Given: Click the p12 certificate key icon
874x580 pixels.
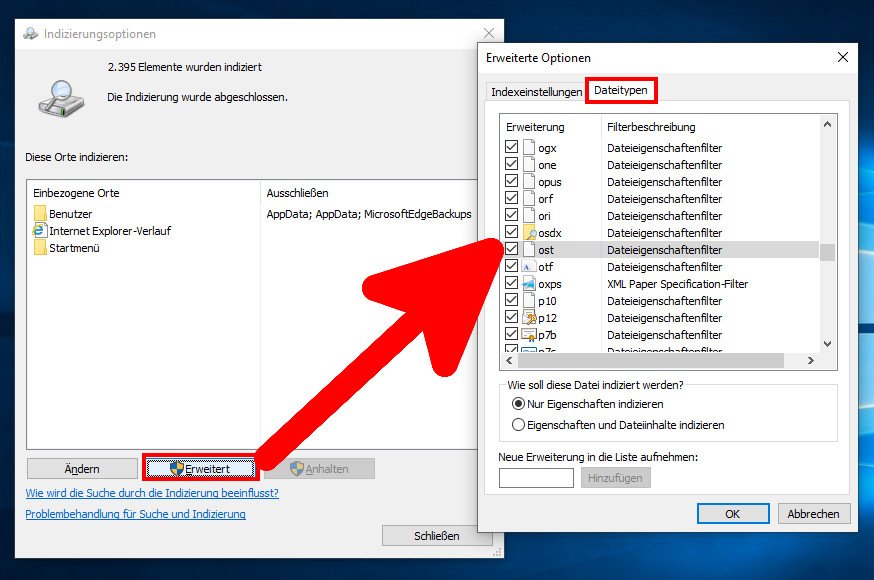Looking at the screenshot, I should [x=529, y=318].
